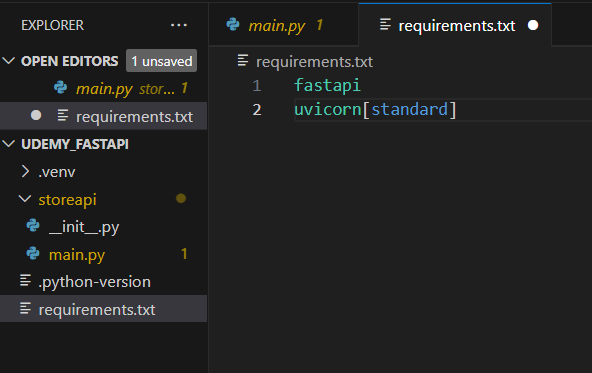
Task: Click unsaved dot beside requirements.txt in Open Editors
Action: (36, 115)
